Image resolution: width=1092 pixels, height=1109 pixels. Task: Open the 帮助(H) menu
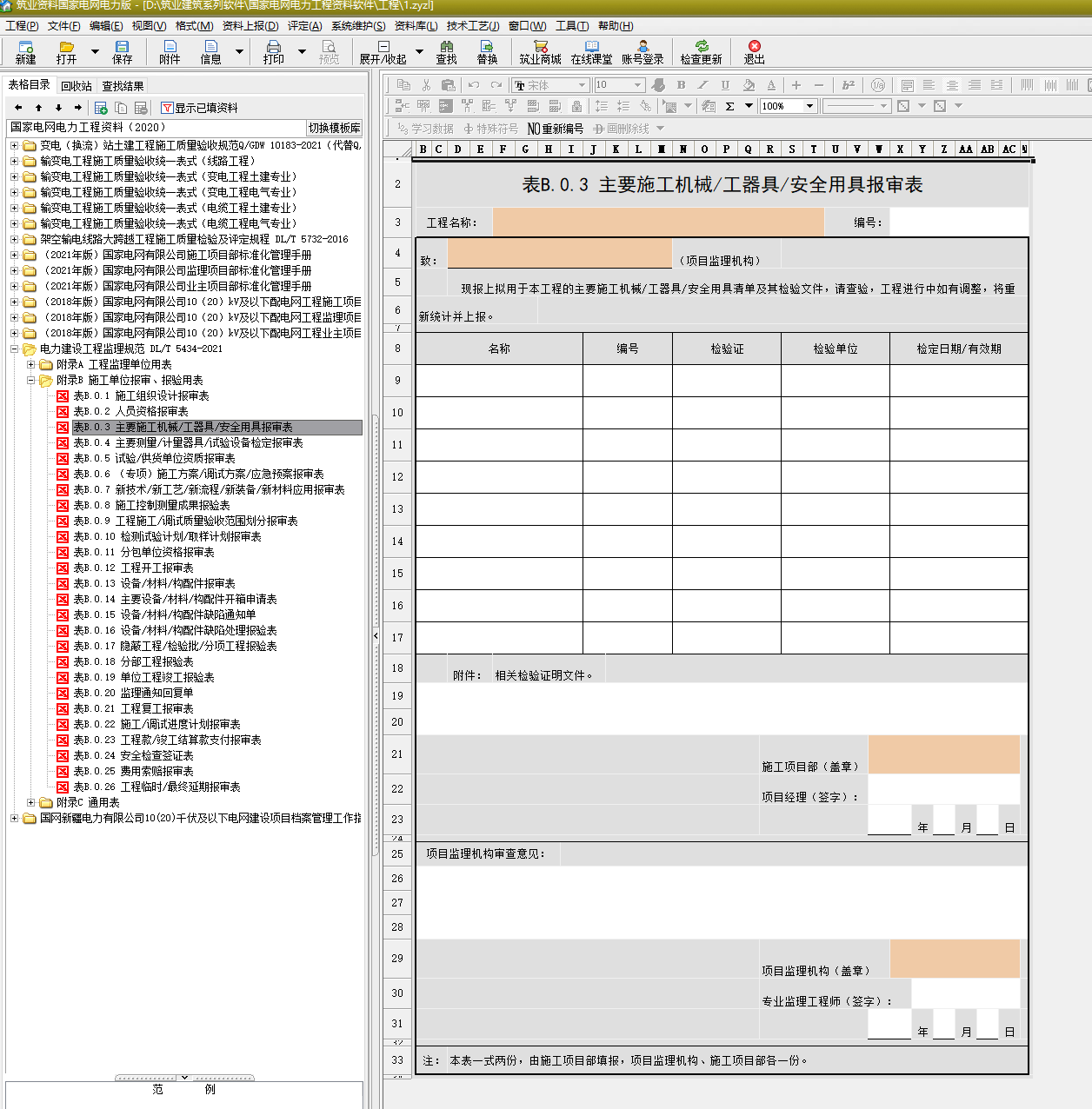tap(616, 26)
